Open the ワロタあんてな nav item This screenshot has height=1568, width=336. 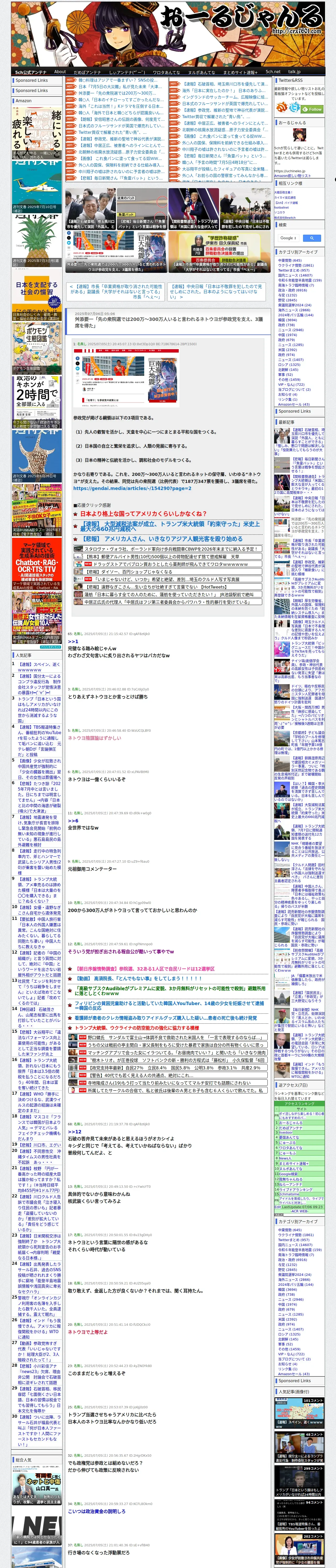[x=166, y=72]
